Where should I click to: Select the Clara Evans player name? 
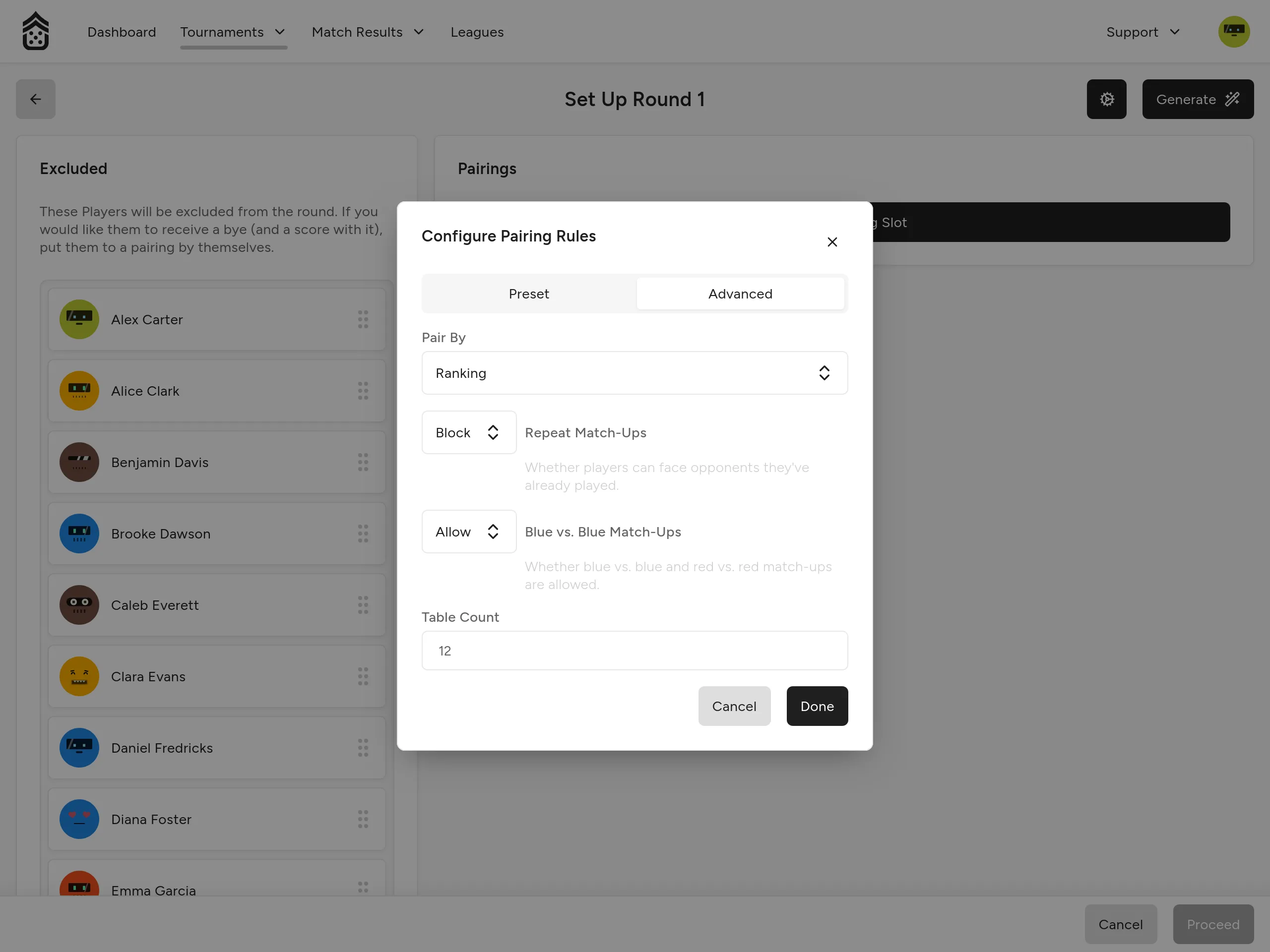coord(148,676)
